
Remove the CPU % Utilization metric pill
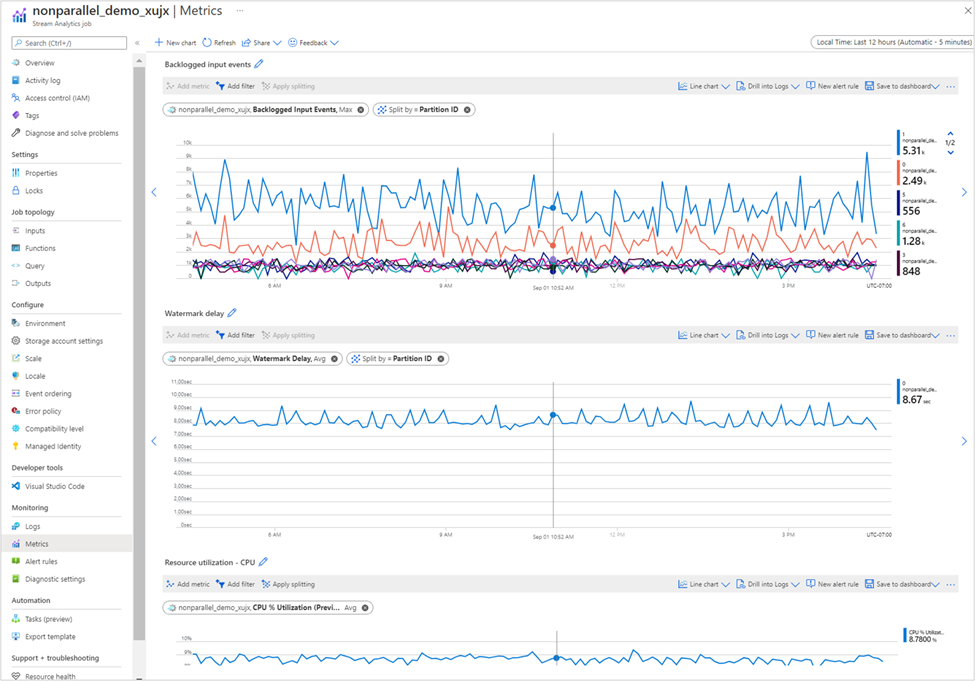365,608
